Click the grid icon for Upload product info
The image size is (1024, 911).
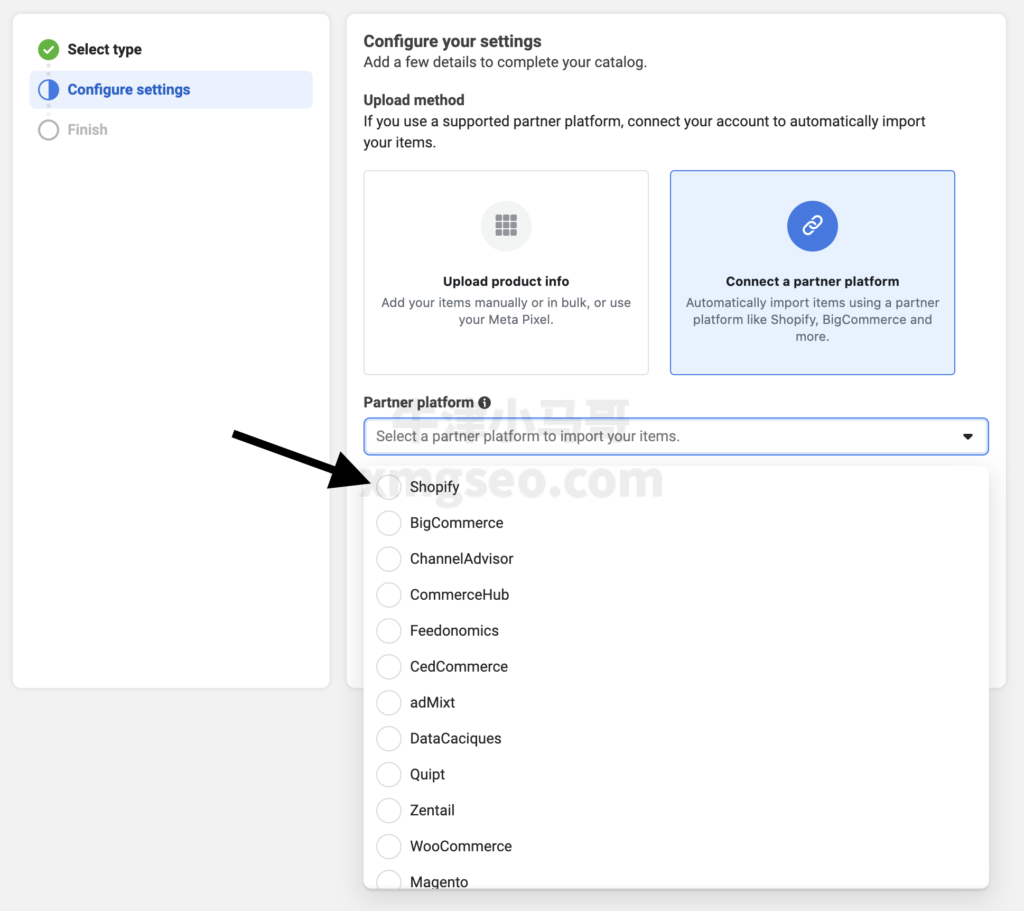pos(506,225)
